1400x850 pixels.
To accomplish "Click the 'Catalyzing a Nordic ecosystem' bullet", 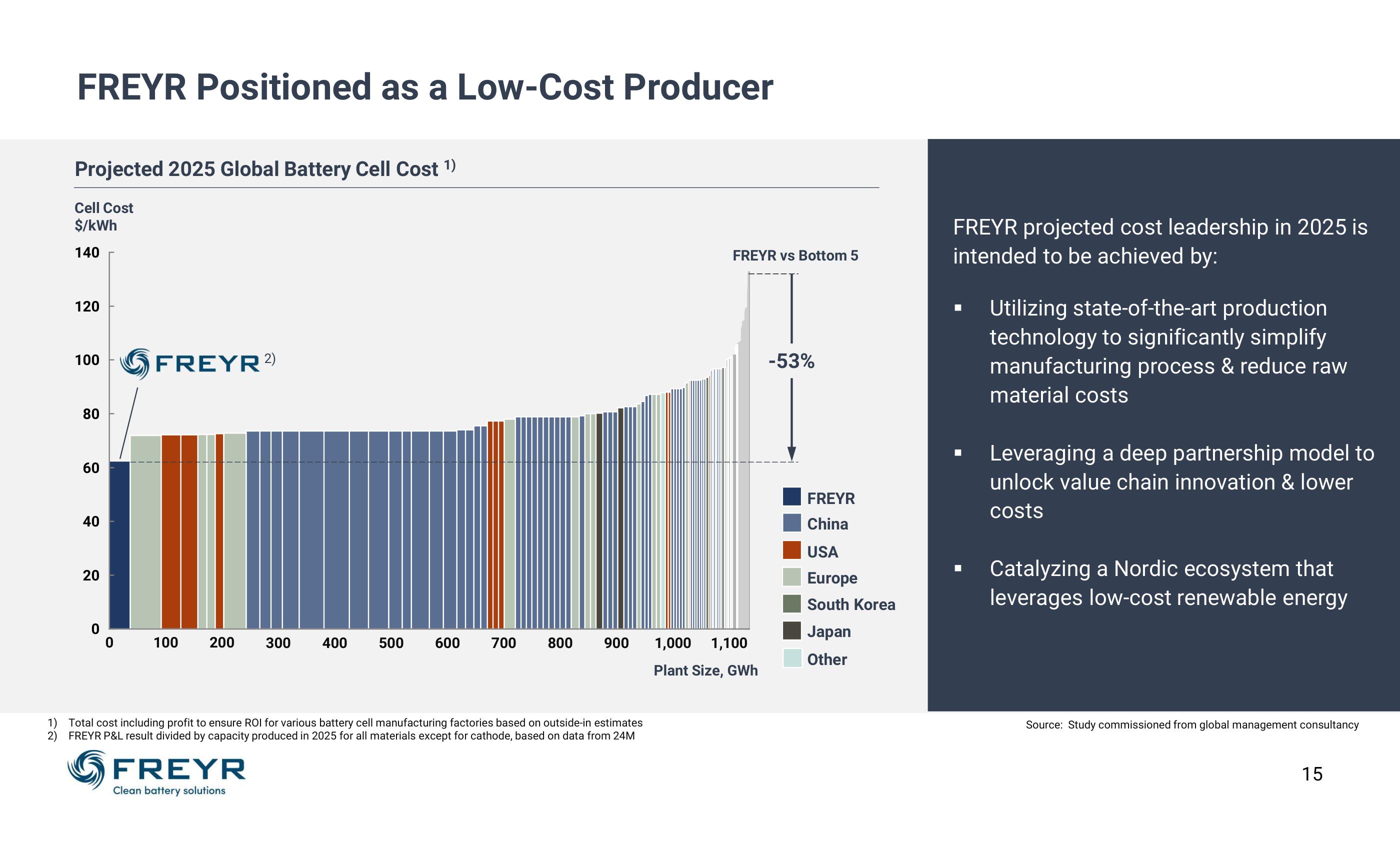I will (1151, 583).
